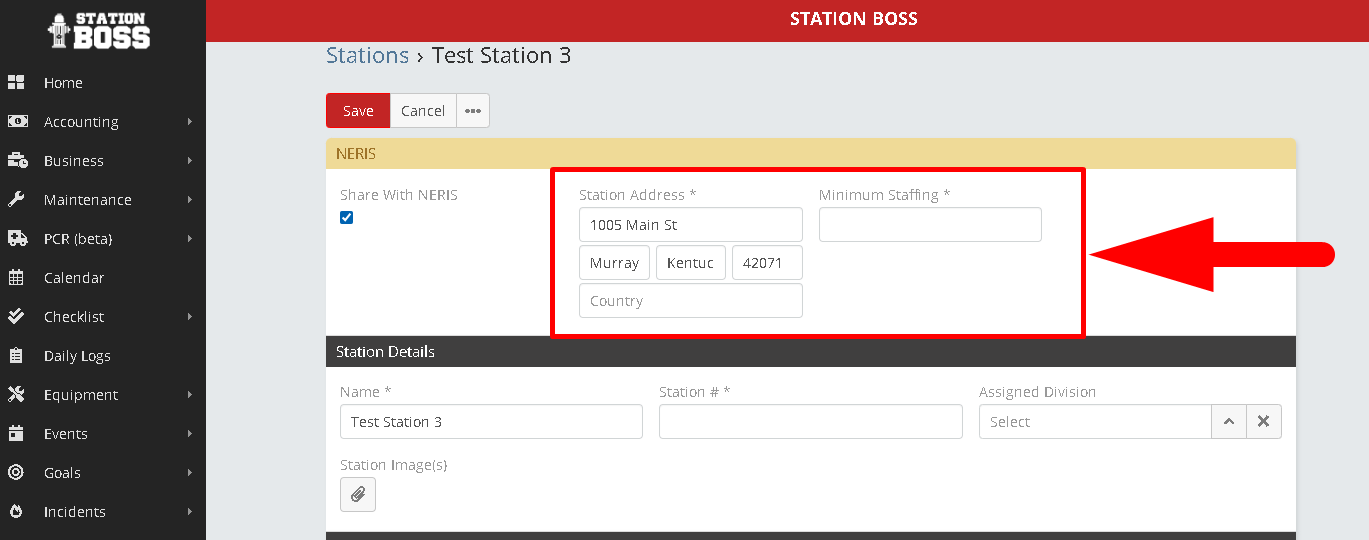Uncheck the Share With NERIS checkbox

tap(347, 218)
